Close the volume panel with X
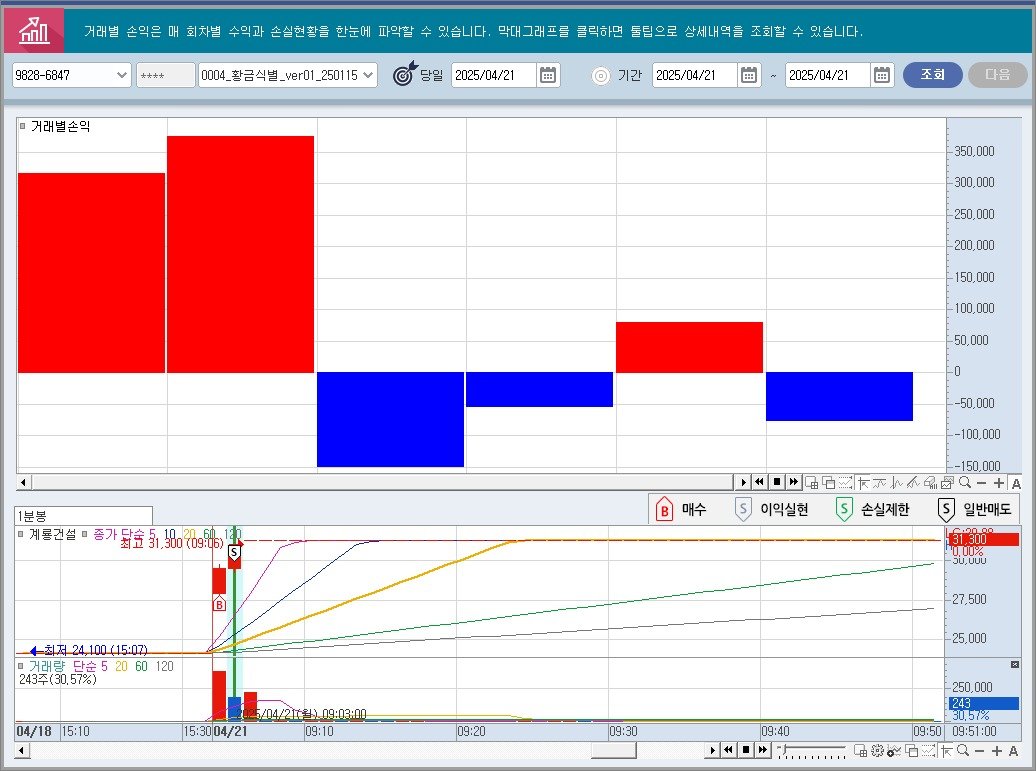Viewport: 1036px width, 771px height. coord(1015,664)
